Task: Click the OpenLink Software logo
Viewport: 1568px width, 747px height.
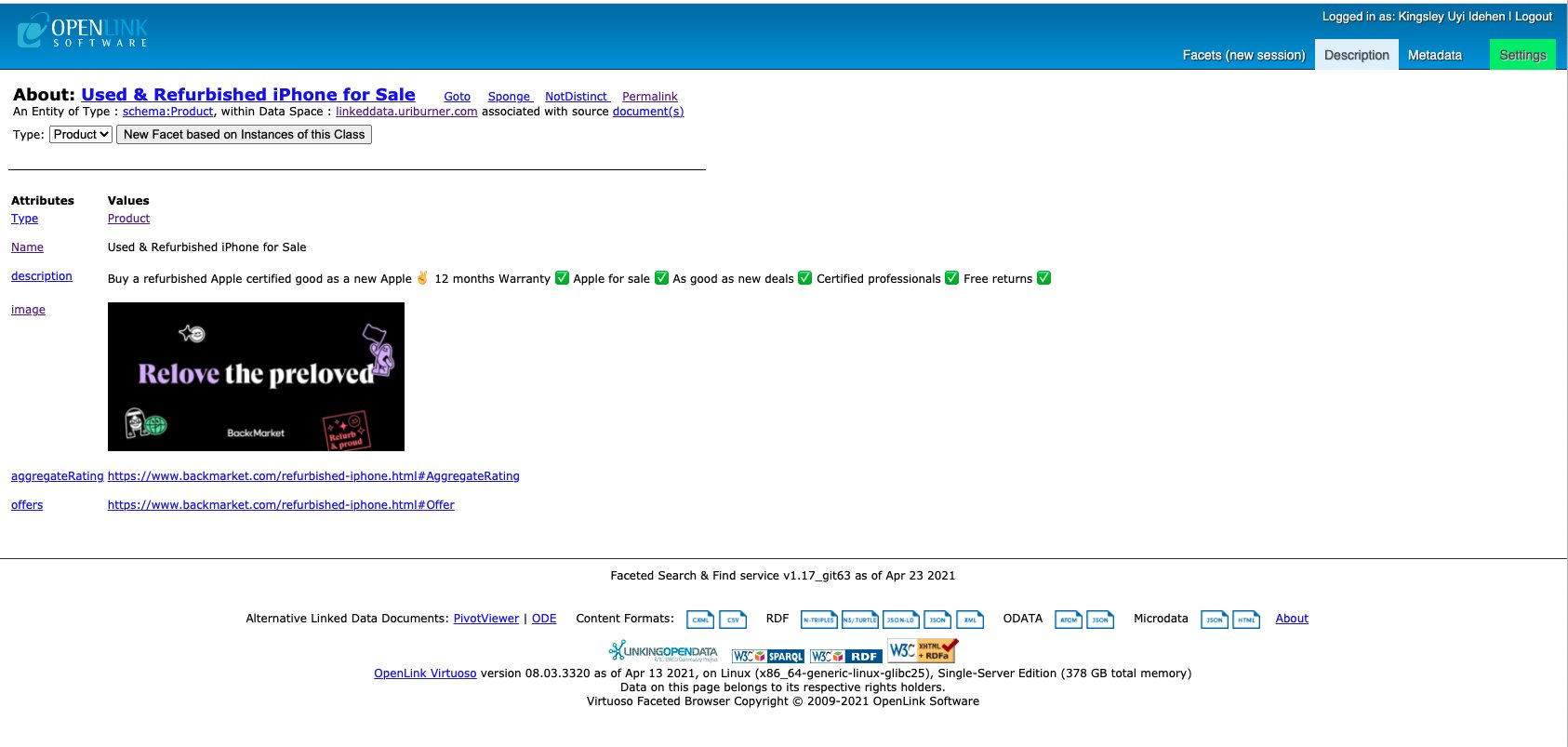Action: point(82,30)
